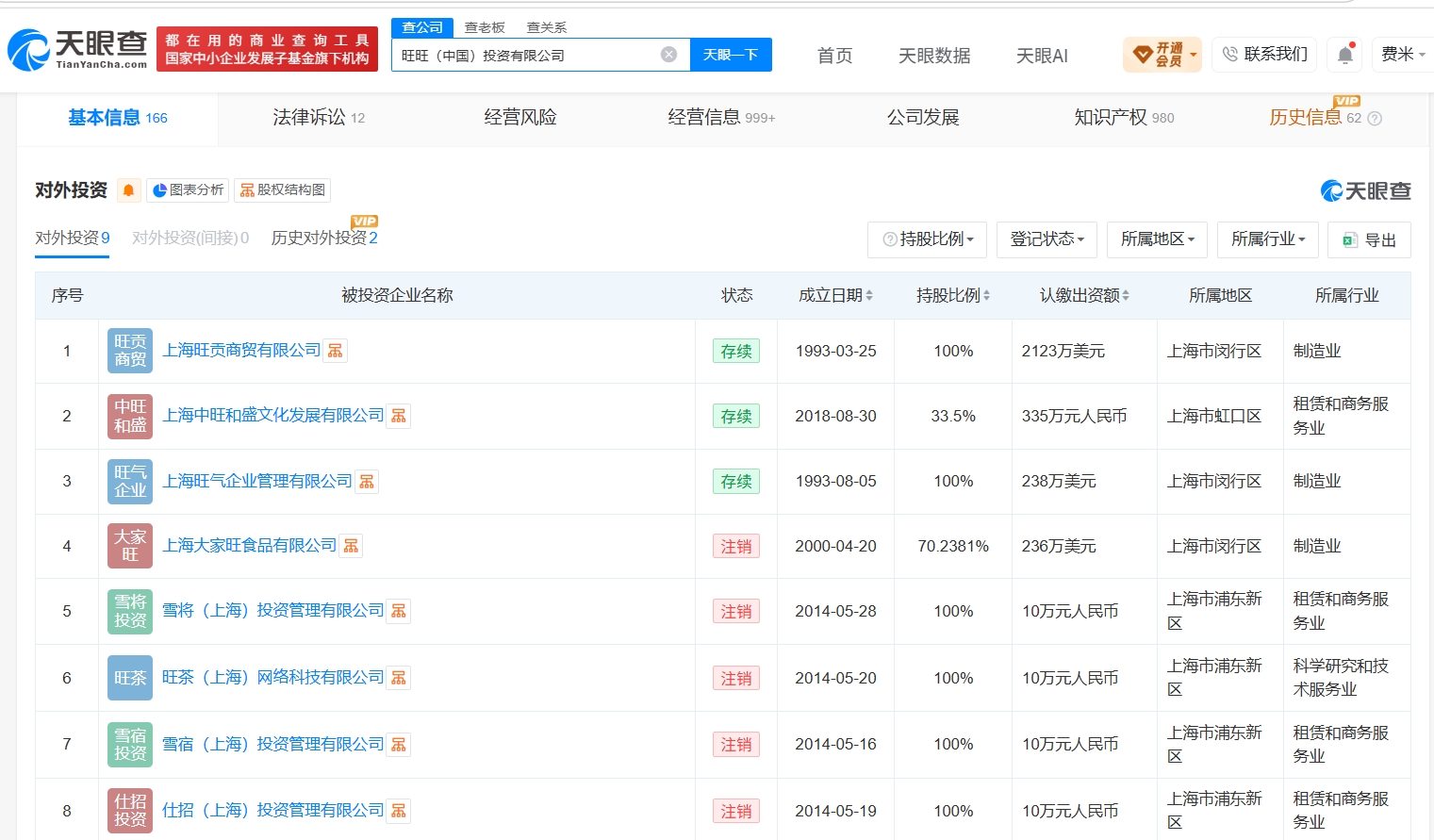The width and height of the screenshot is (1434, 840).
Task: Click the orange alert bell beside 对外投资
Action: pos(129,190)
